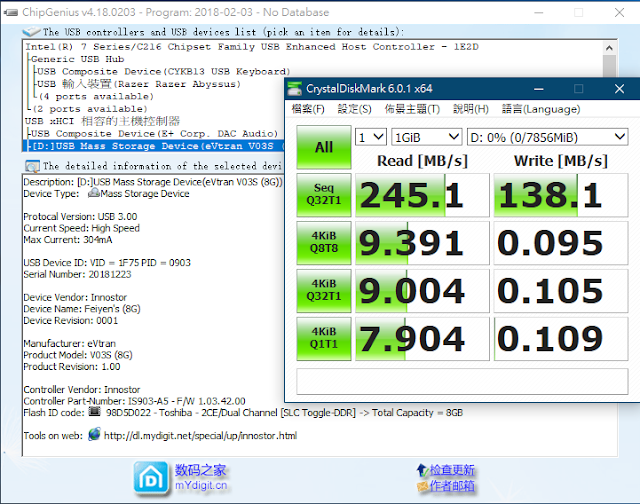
Task: Select the Generic USB Hub entry
Action: pyautogui.click(x=78, y=59)
